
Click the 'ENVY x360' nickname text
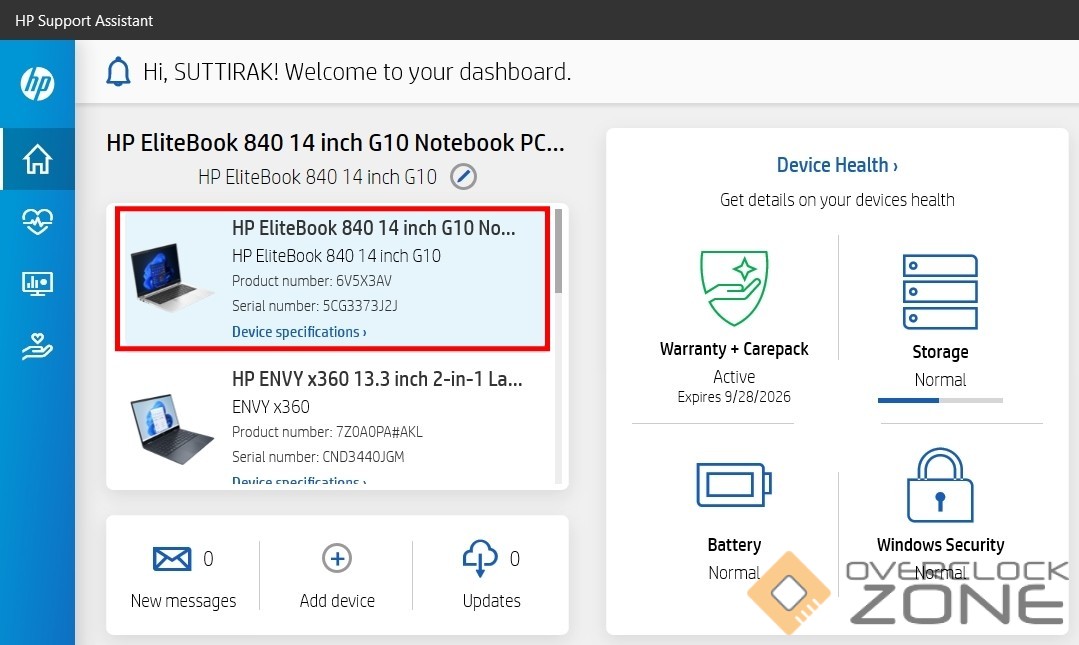270,407
